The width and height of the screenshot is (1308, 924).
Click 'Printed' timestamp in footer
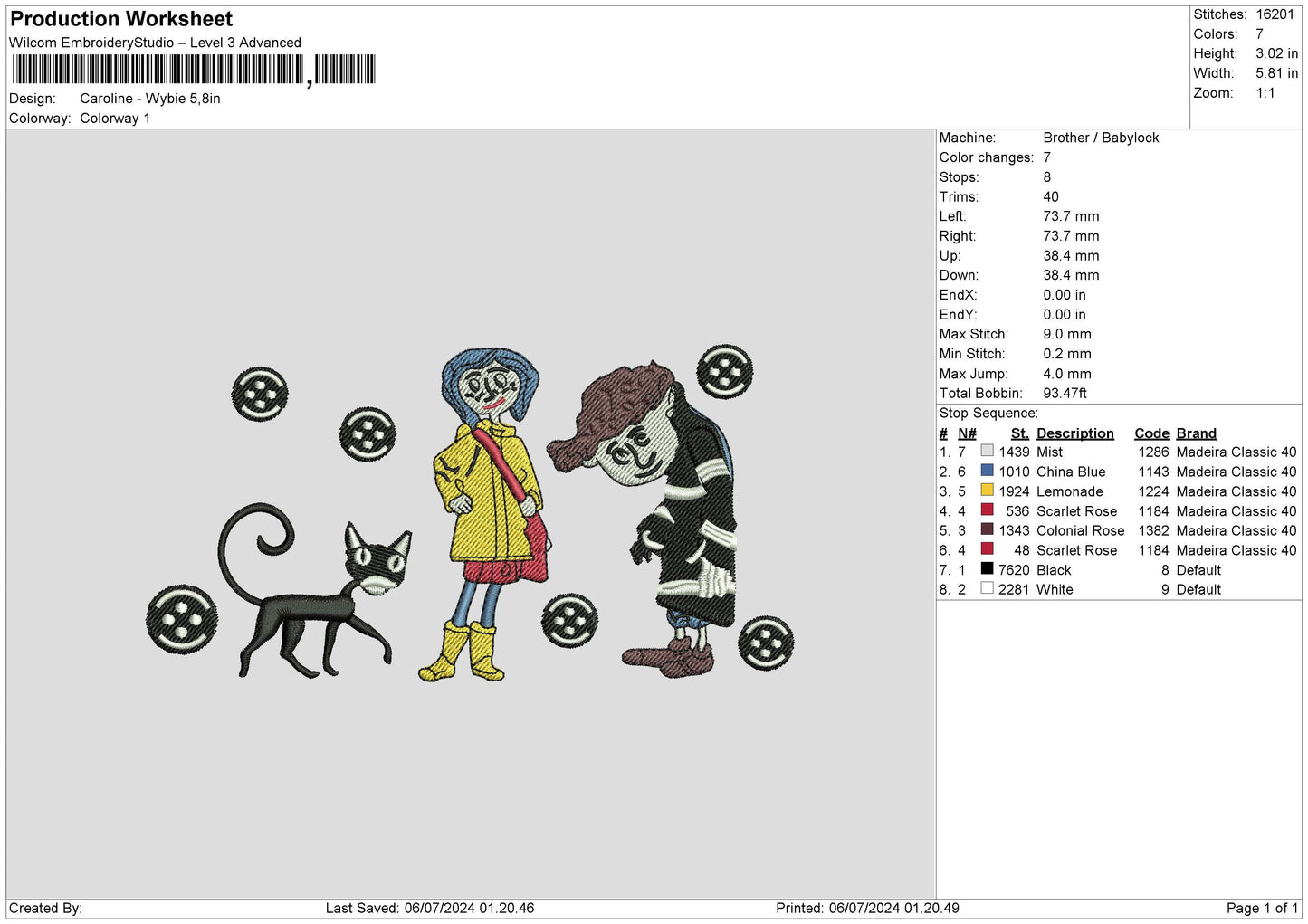(867, 908)
